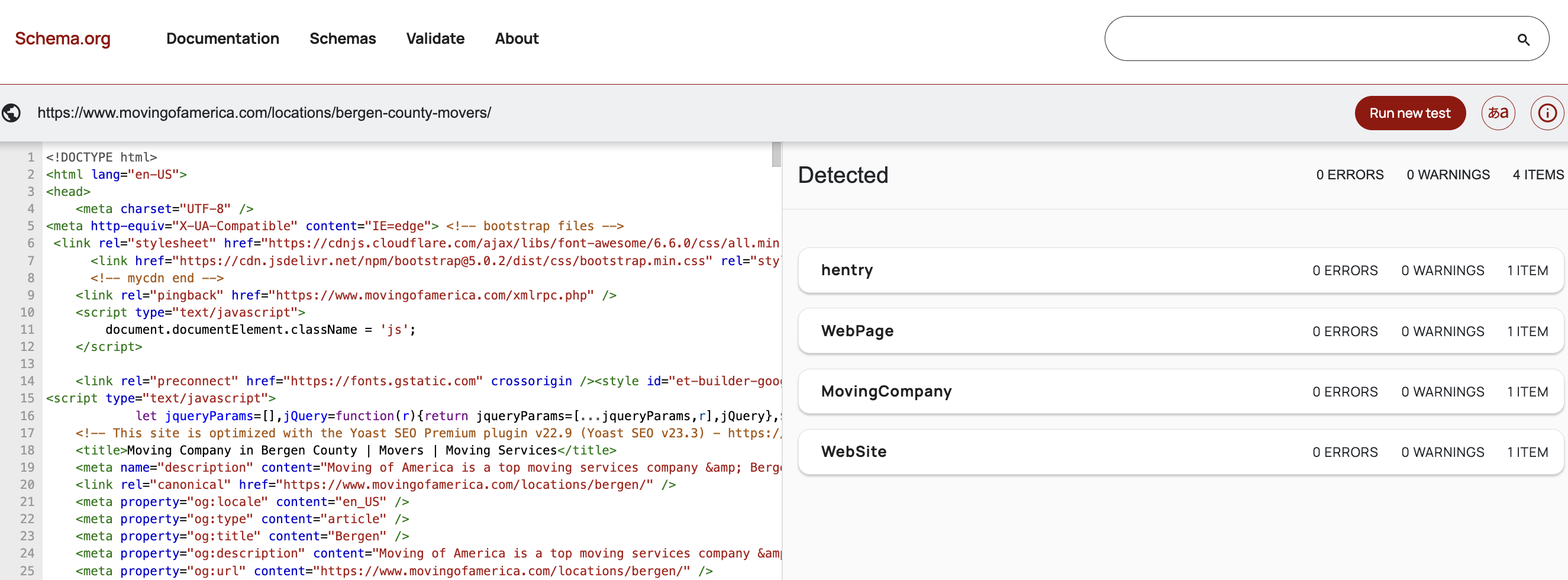
Task: Click the meta description code line 19
Action: tap(428, 468)
